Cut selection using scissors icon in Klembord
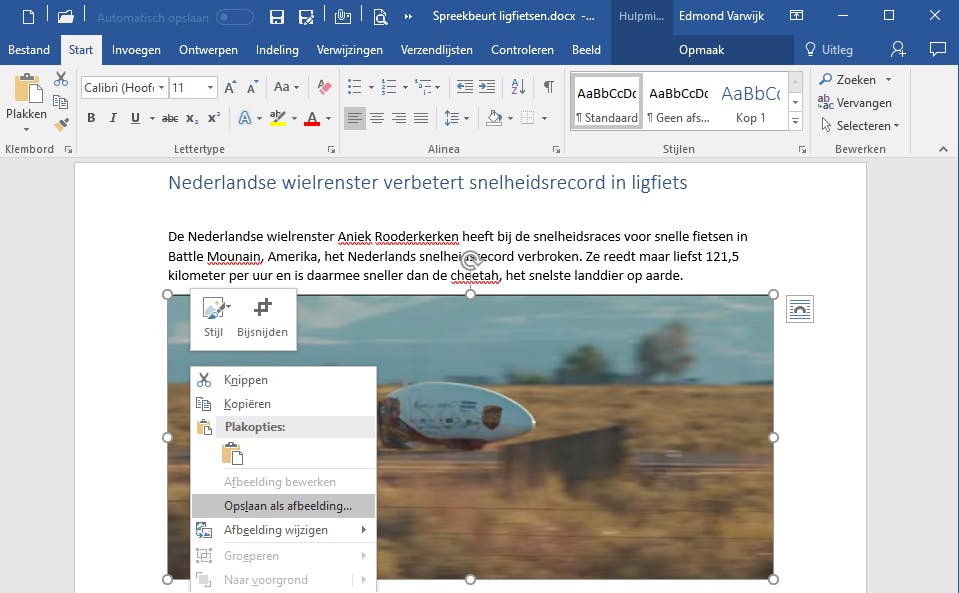This screenshot has height=593, width=959. click(x=61, y=79)
